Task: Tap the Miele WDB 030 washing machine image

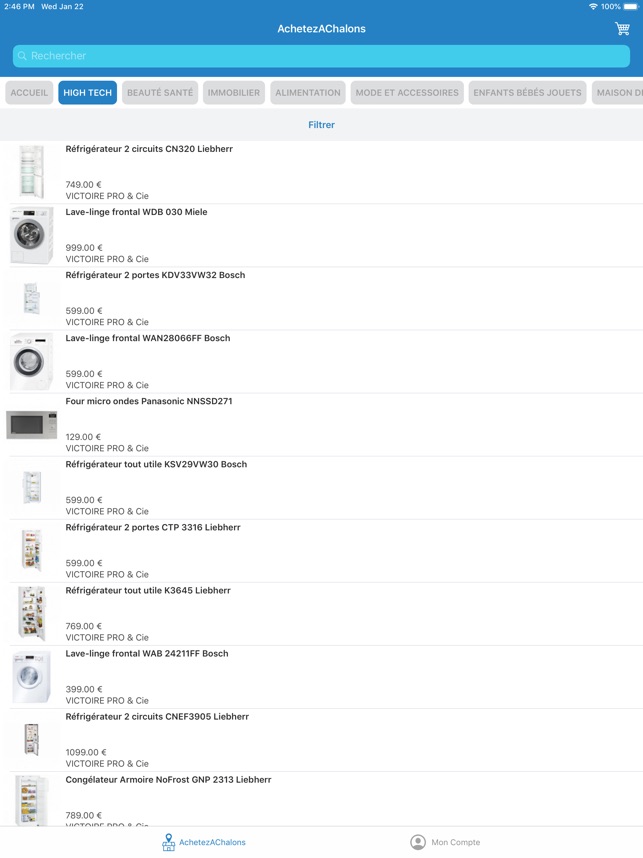Action: 32,235
